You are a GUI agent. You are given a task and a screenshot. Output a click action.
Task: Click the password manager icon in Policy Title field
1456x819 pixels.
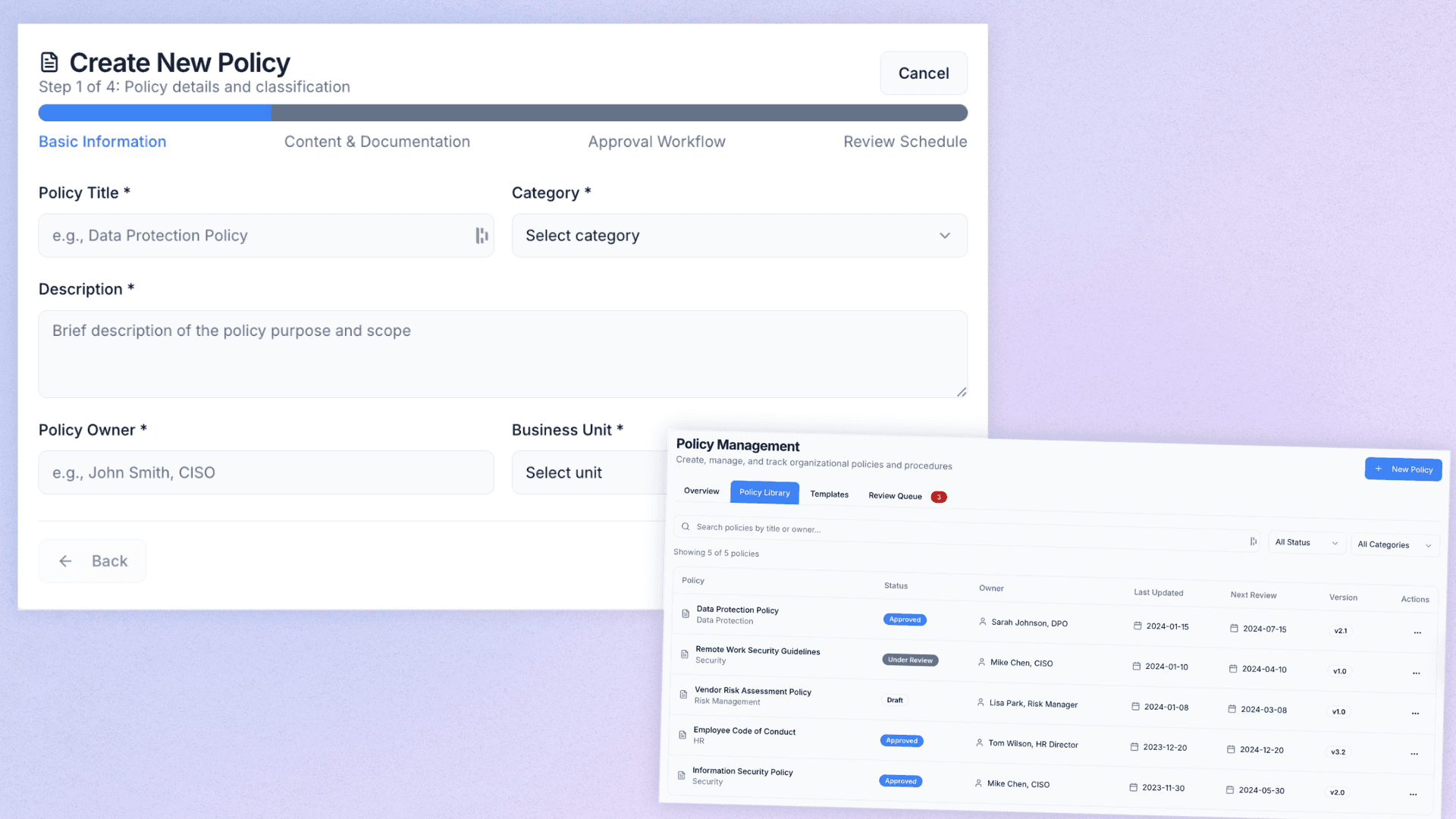pyautogui.click(x=482, y=236)
